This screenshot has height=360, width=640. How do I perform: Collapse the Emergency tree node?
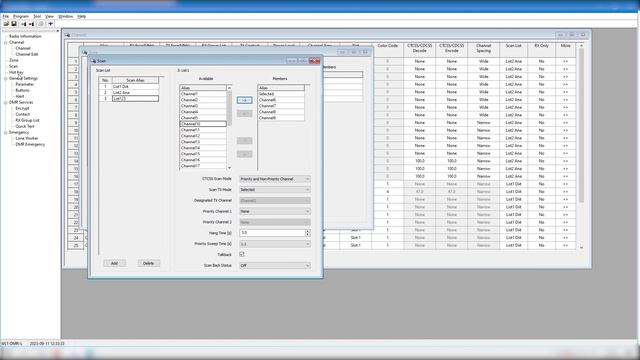coord(5,133)
